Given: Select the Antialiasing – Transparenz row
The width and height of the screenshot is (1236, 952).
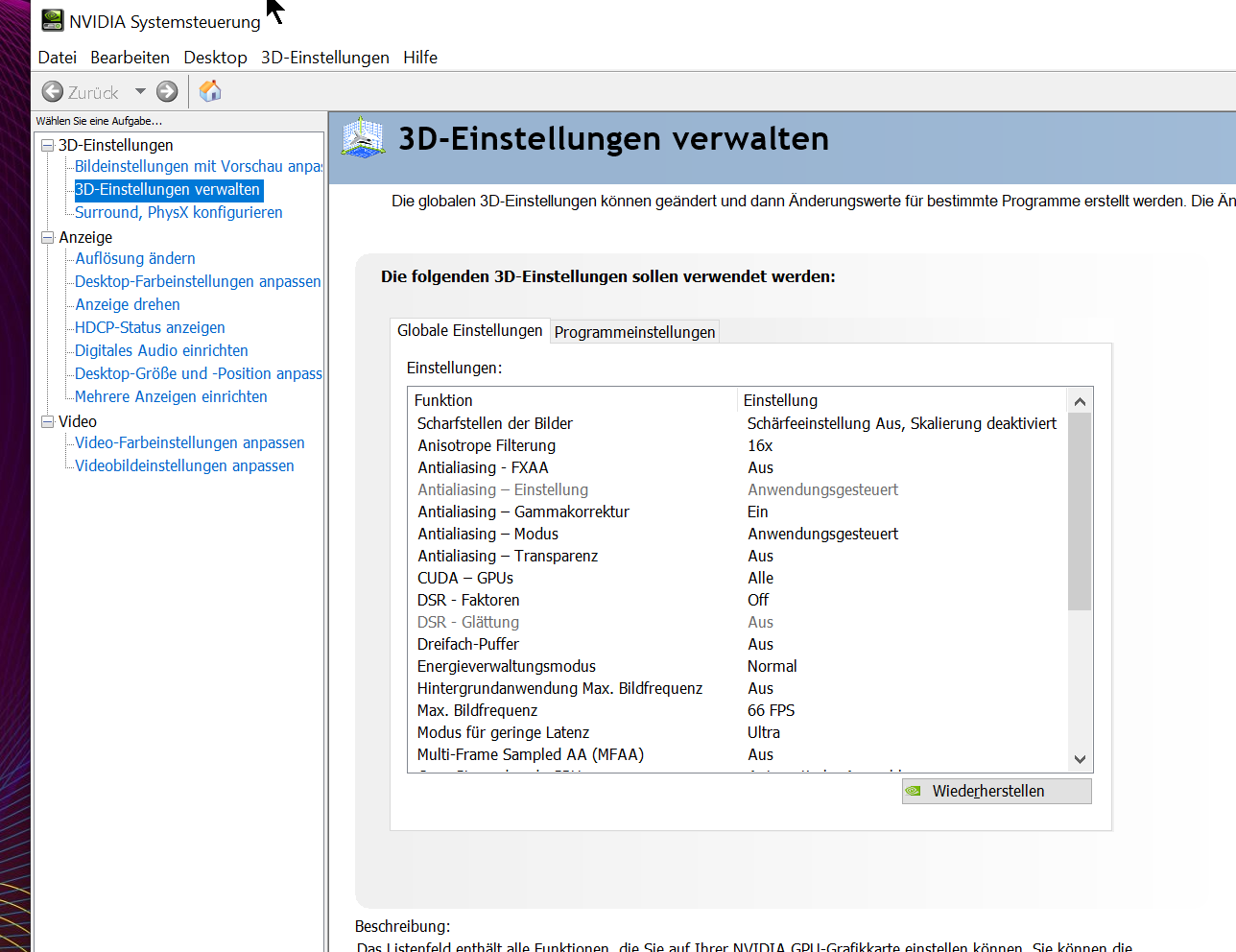Looking at the screenshot, I should 737,556.
